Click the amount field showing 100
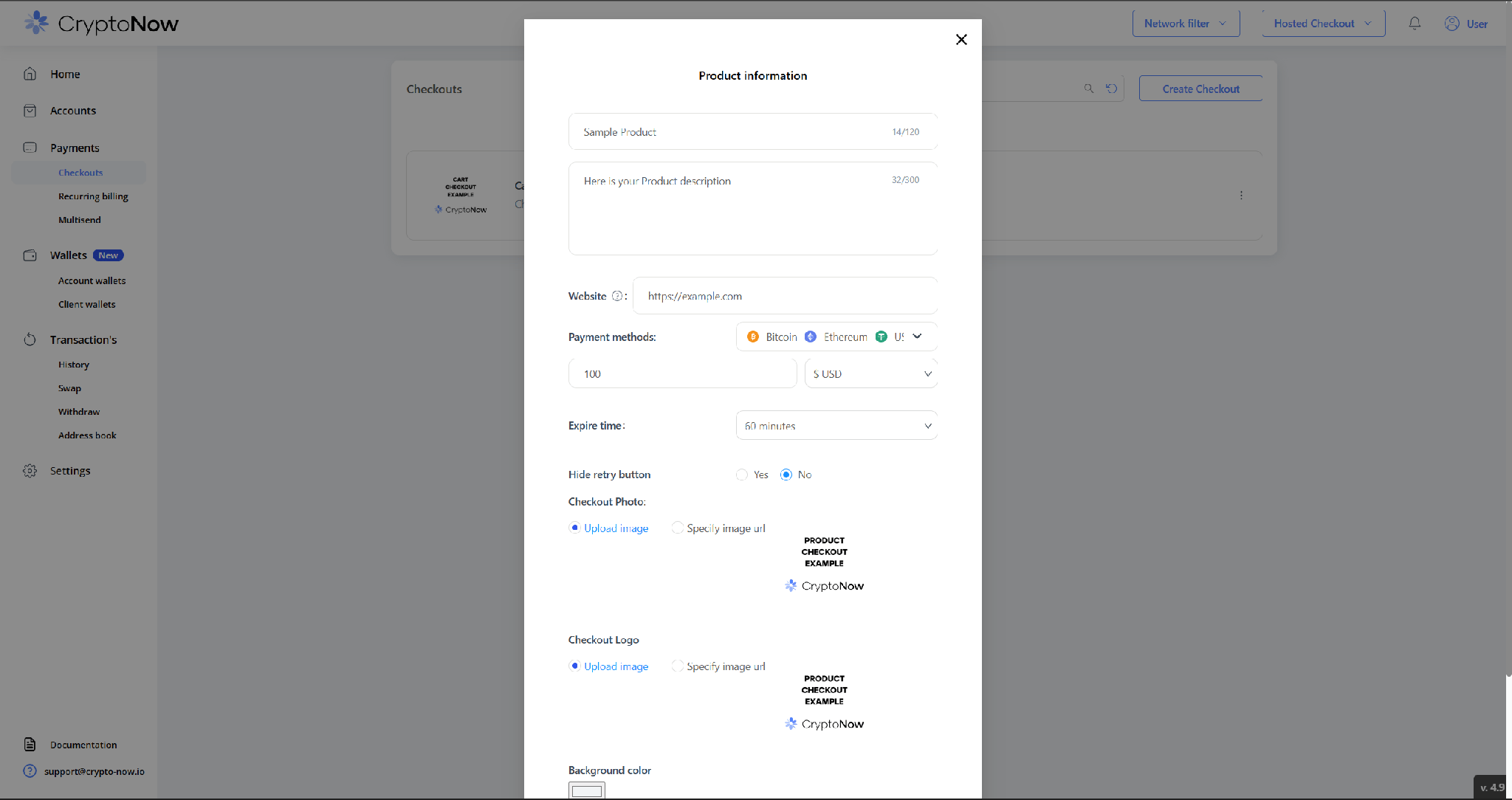Screen dimensions: 1512x800 click(x=683, y=373)
